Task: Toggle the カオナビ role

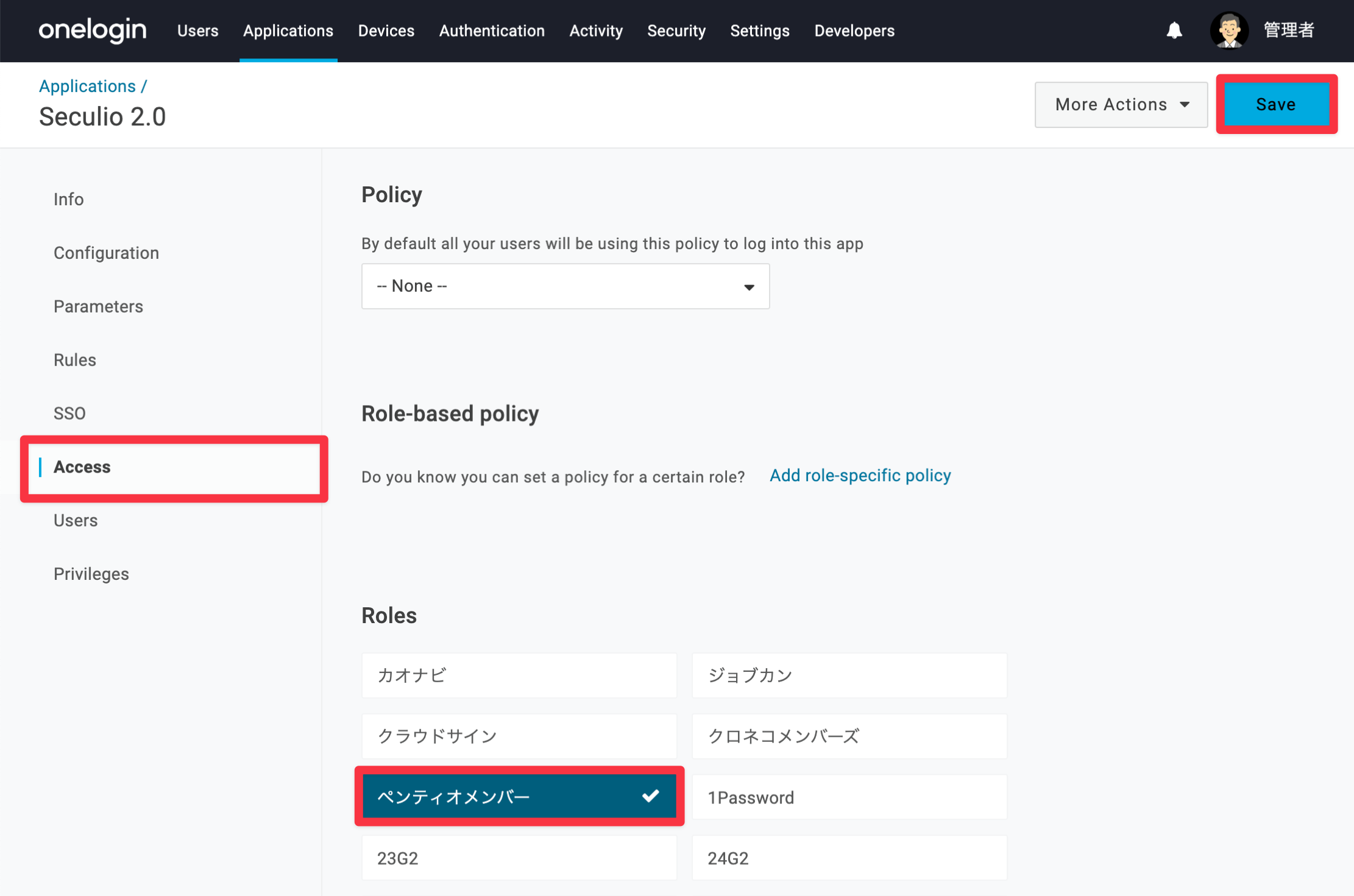Action: point(519,676)
